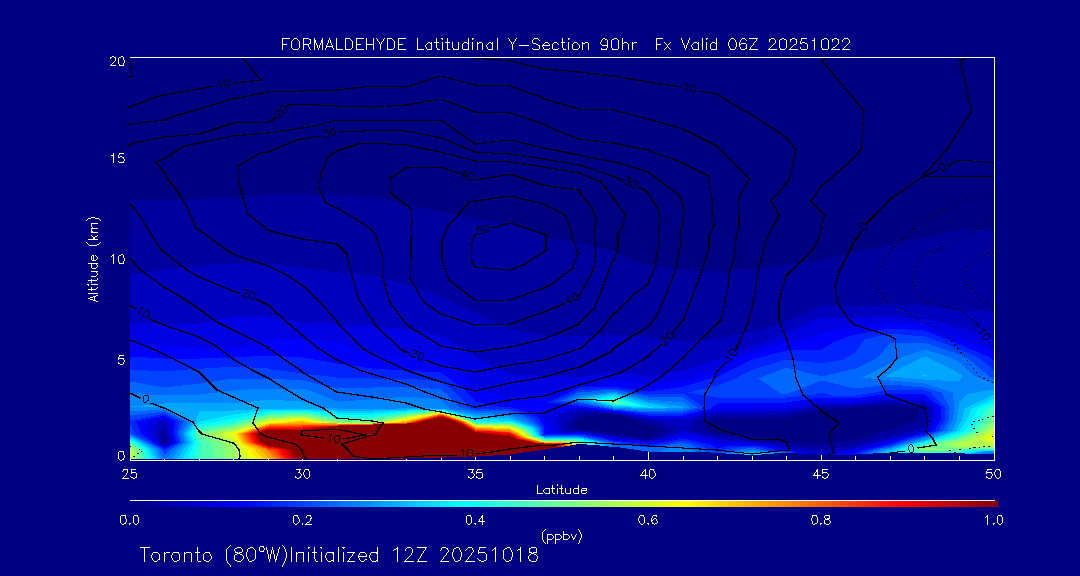Click the 'Latitude' x-axis label
This screenshot has width=1080, height=576.
(x=561, y=489)
